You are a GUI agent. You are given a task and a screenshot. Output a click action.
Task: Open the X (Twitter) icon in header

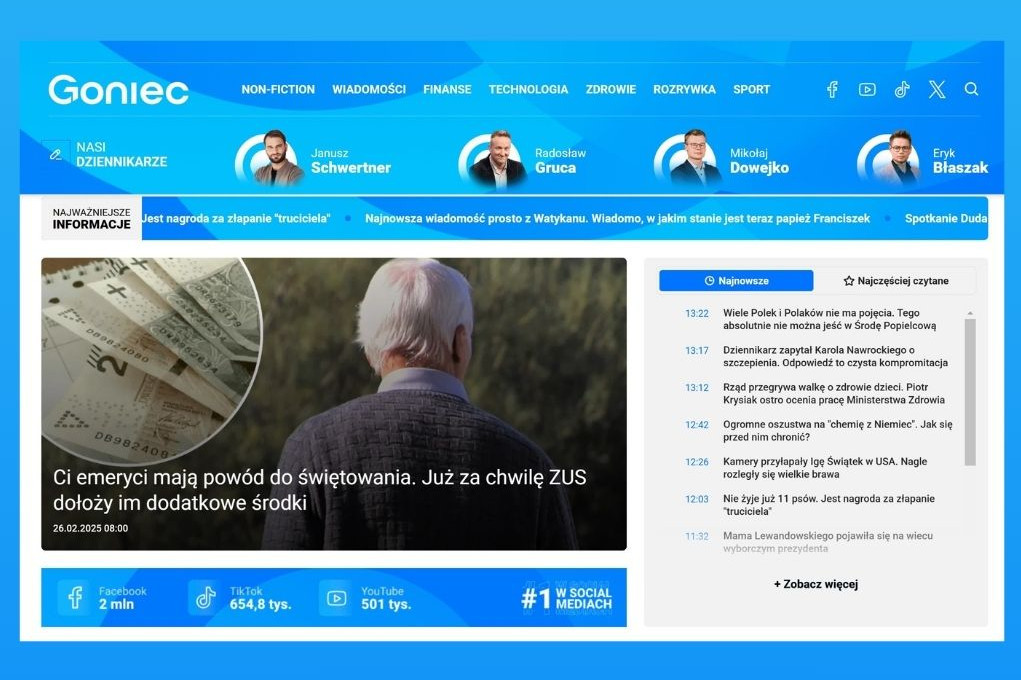(937, 89)
